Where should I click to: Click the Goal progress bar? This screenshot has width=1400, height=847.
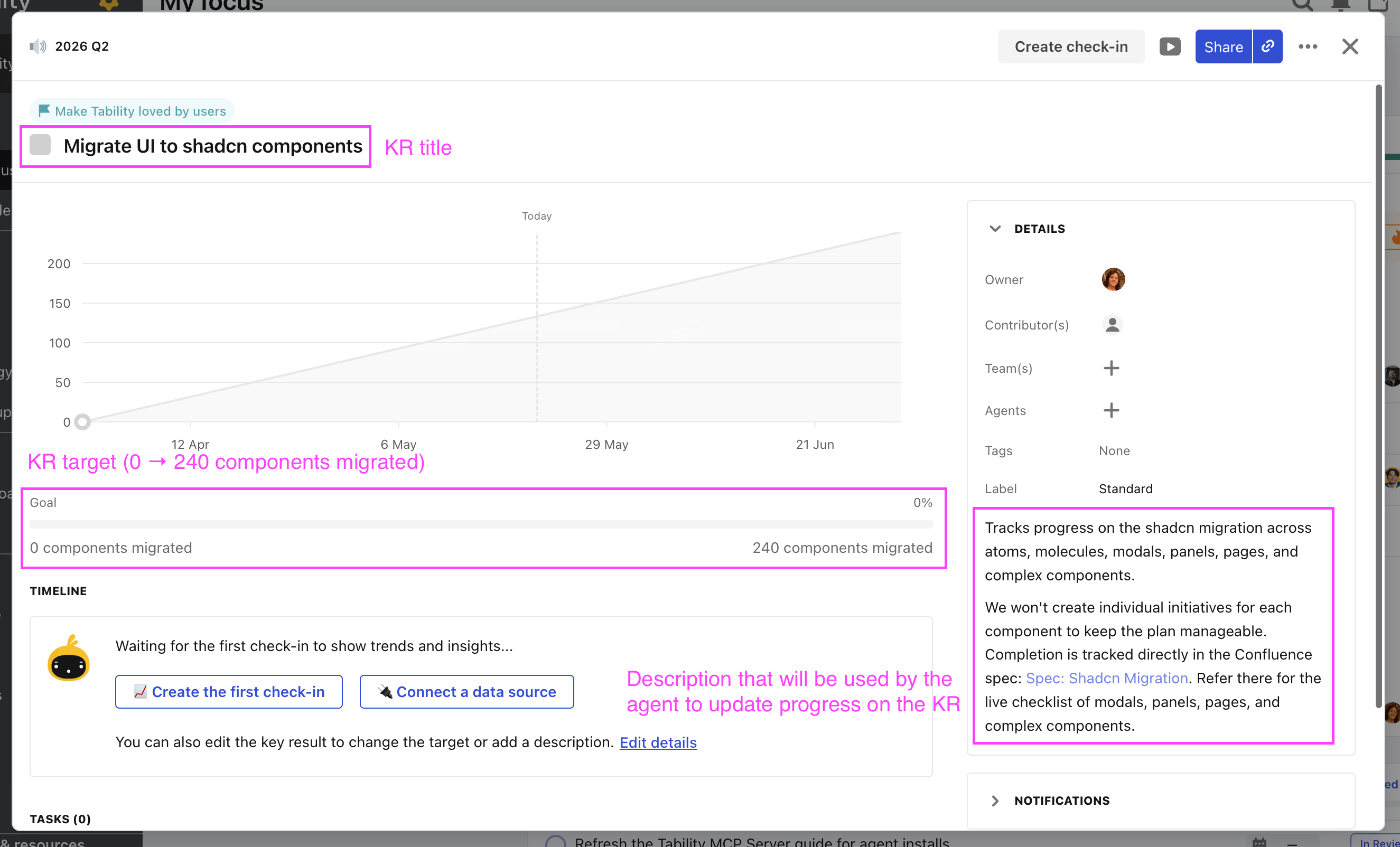[481, 524]
